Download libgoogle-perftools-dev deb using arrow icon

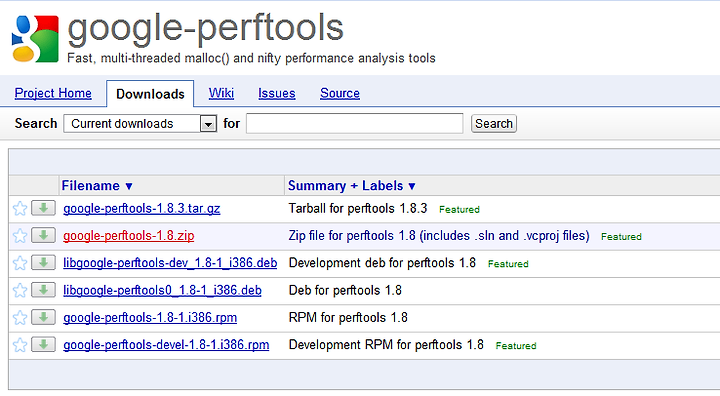coord(43,263)
